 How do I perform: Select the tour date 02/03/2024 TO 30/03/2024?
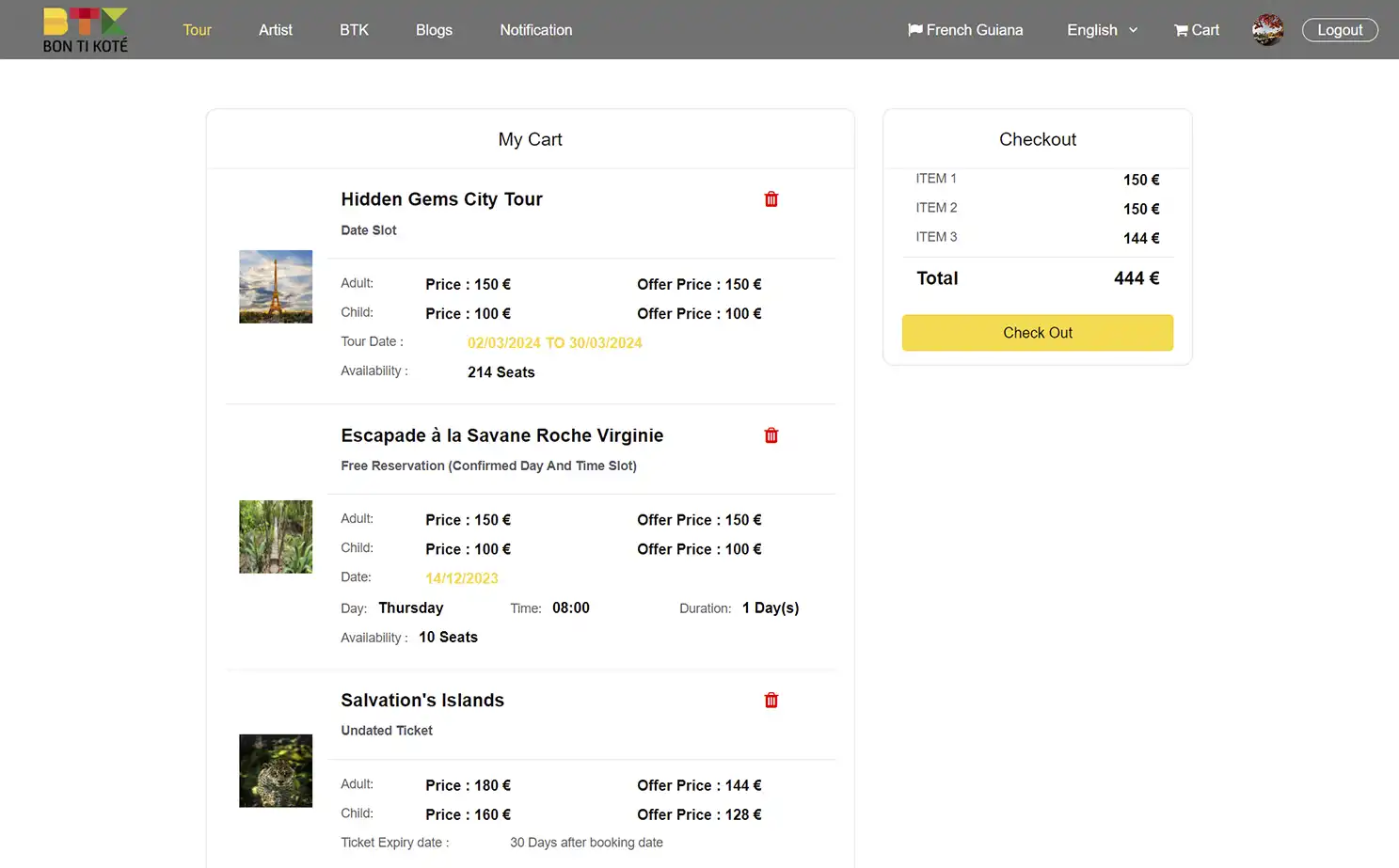coord(554,342)
